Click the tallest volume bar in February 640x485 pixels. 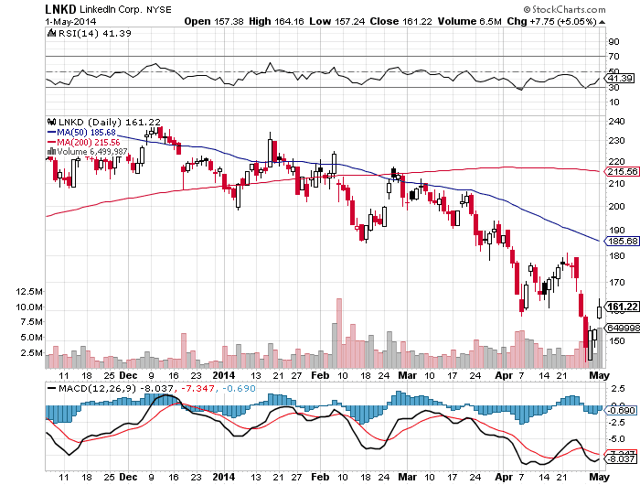339,333
